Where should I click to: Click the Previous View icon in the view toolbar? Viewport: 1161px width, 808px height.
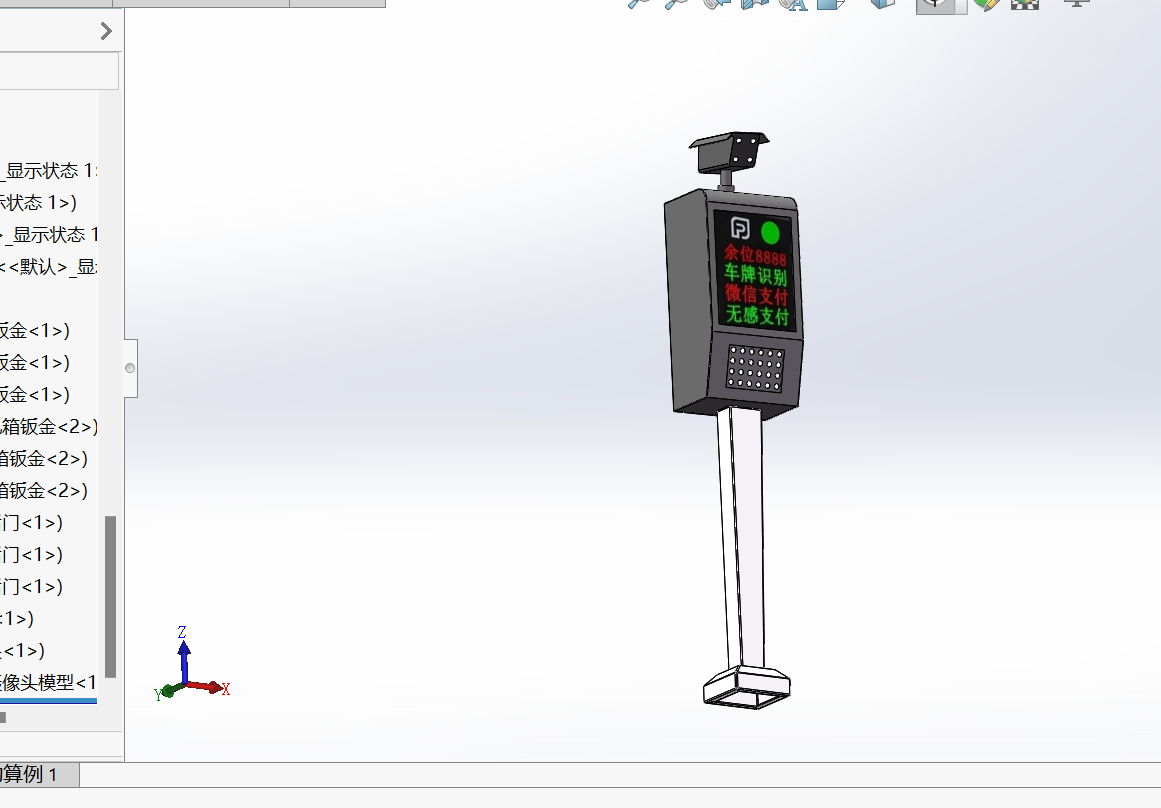click(x=715, y=4)
